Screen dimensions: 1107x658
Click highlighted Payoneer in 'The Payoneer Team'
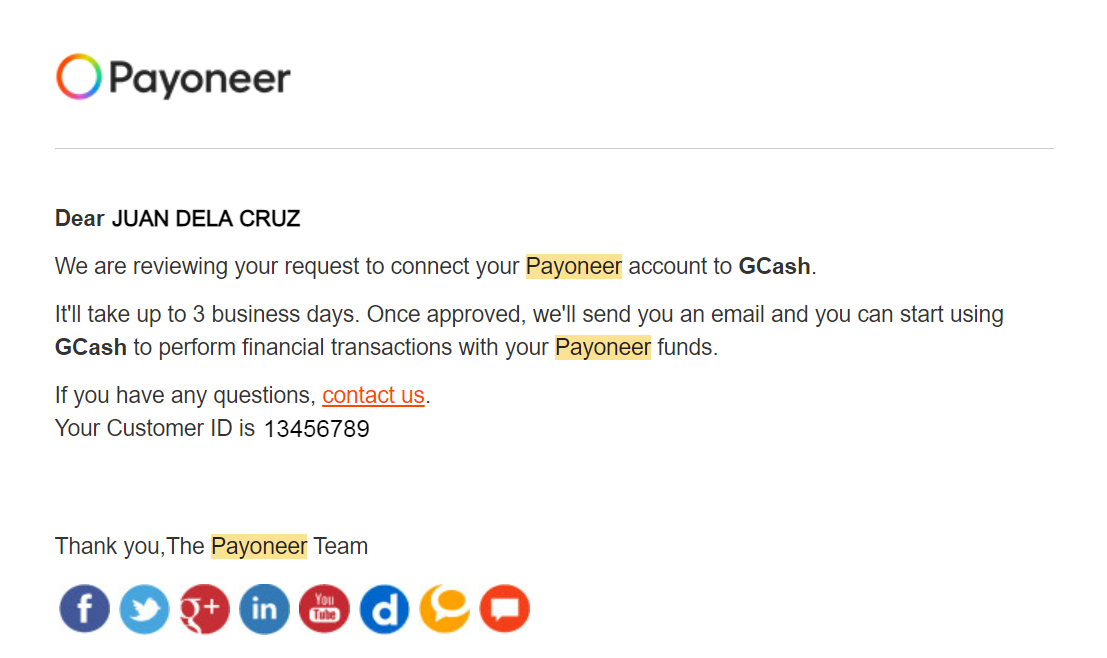click(259, 546)
